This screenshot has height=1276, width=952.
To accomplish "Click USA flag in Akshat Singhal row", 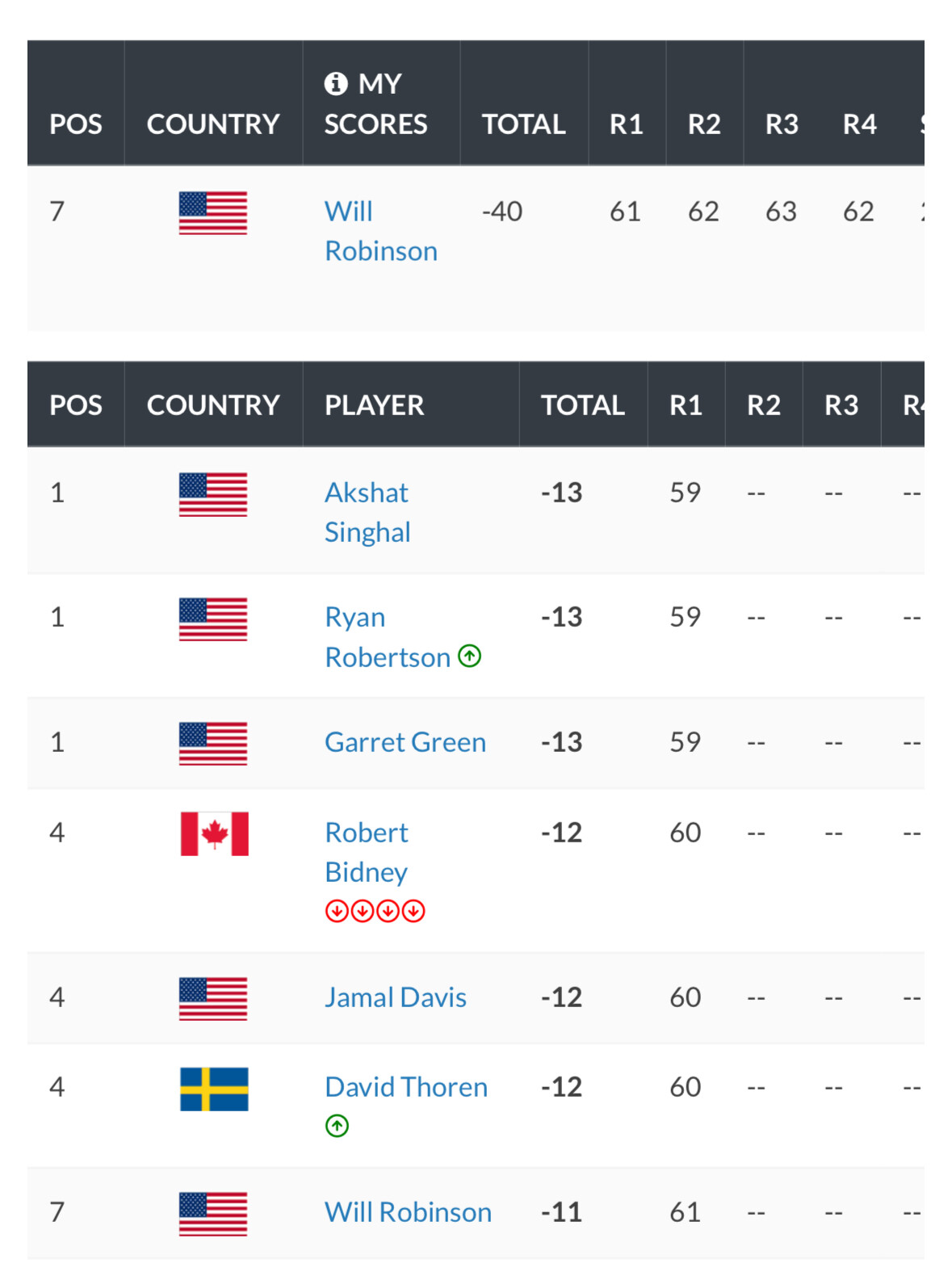I will coord(213,494).
